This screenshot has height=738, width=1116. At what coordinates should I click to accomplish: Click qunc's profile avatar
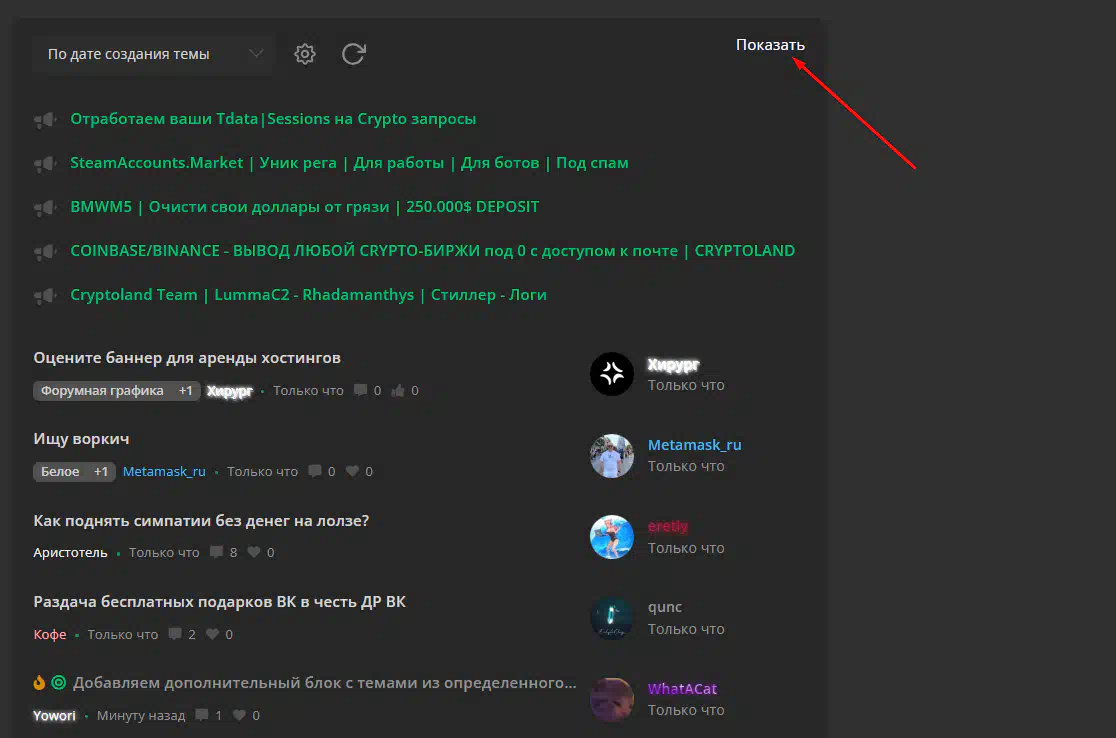tap(611, 618)
